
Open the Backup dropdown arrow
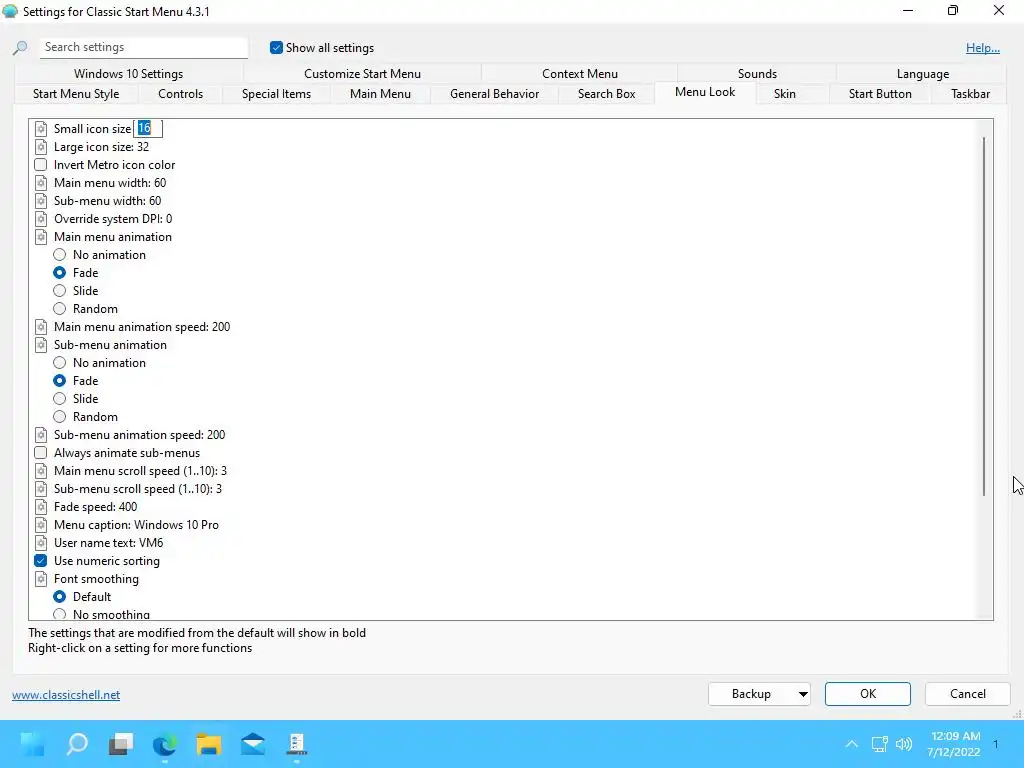[803, 694]
